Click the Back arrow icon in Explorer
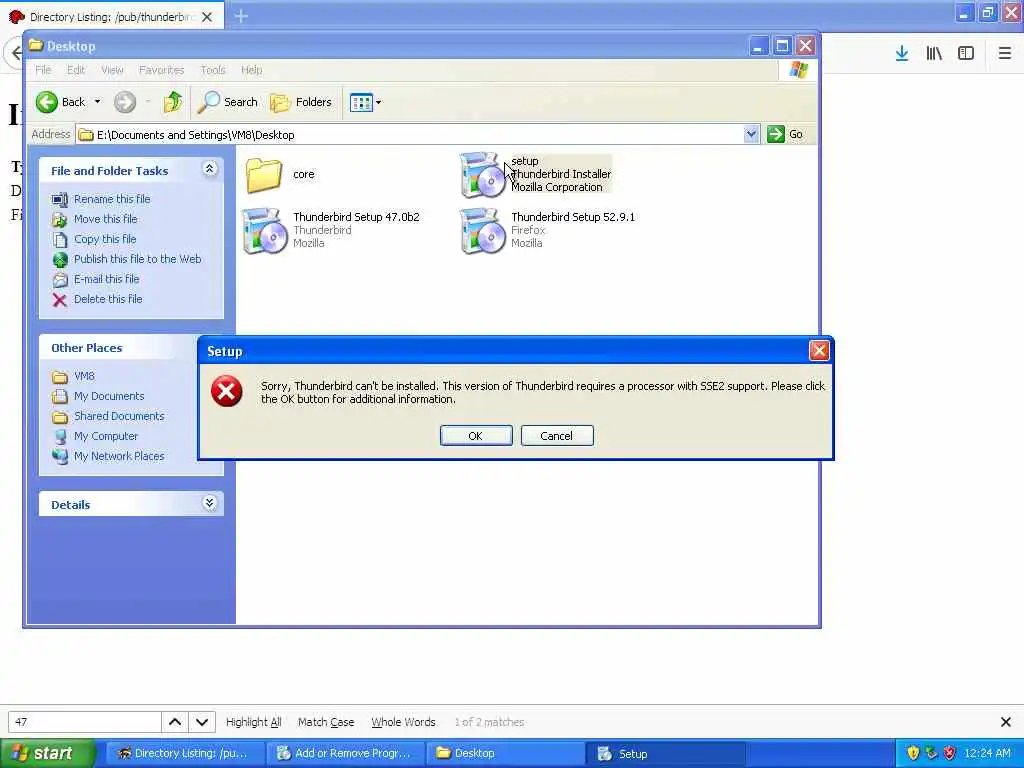The width and height of the screenshot is (1024, 768). (47, 102)
